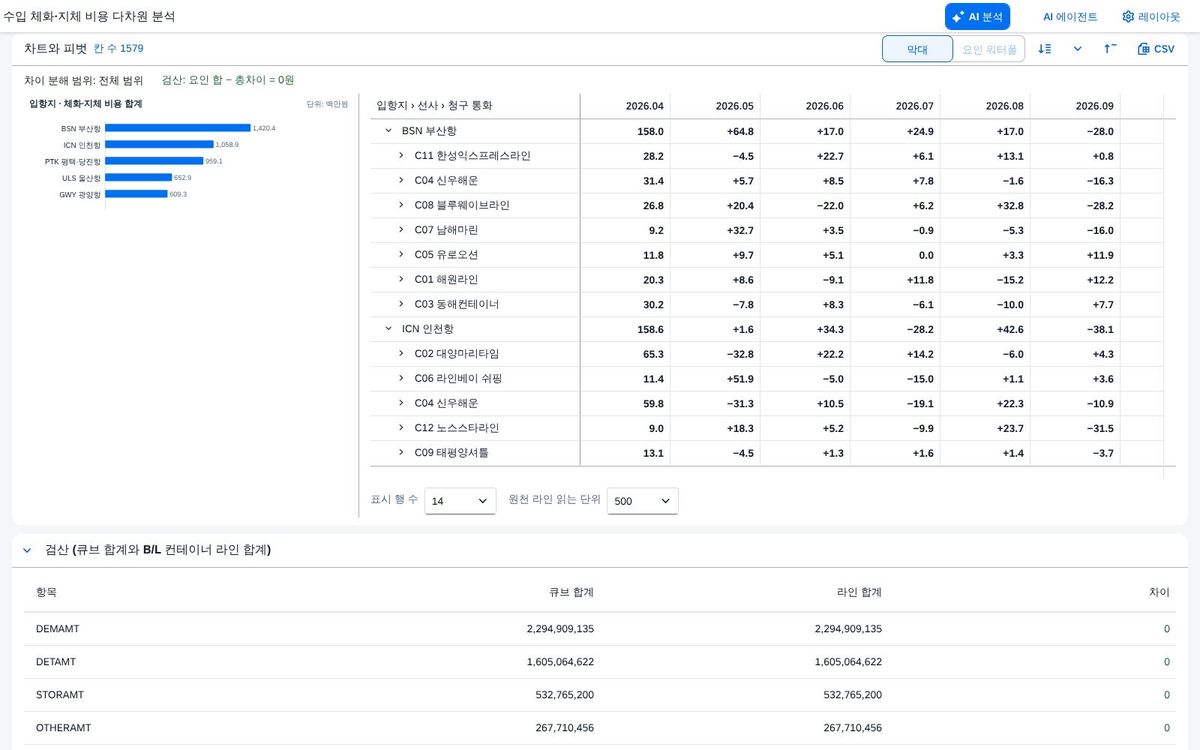The image size is (1200, 750).
Task: Open 레이아웃 layout settings
Action: 1151,17
